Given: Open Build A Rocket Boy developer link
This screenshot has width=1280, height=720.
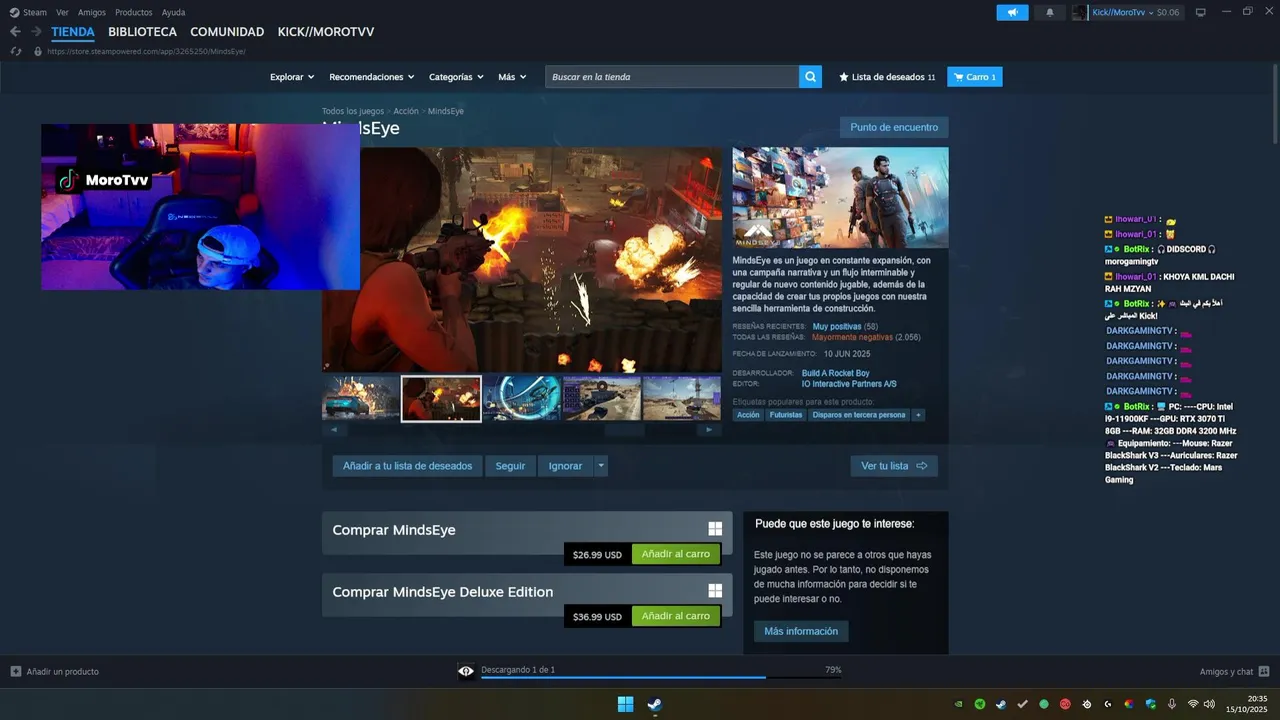Looking at the screenshot, I should (x=835, y=373).
